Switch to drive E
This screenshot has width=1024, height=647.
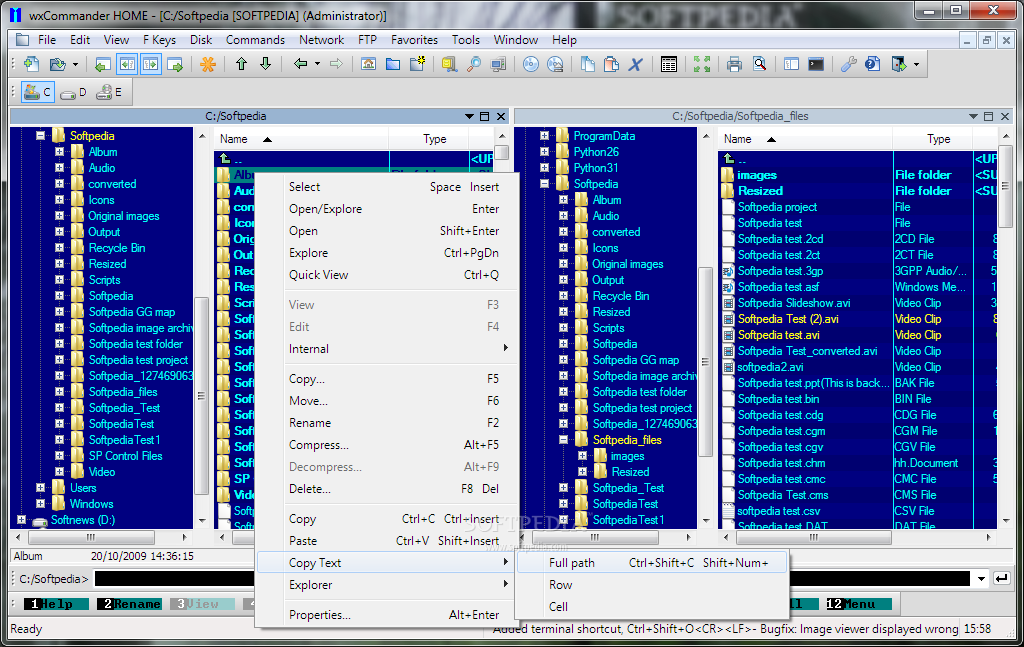point(108,93)
